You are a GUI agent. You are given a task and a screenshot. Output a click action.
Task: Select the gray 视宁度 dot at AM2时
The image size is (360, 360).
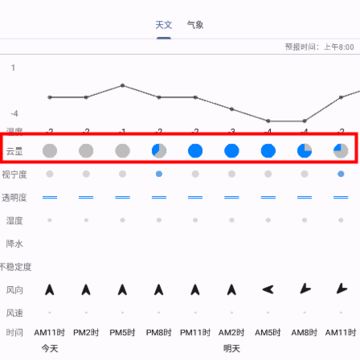point(232,174)
